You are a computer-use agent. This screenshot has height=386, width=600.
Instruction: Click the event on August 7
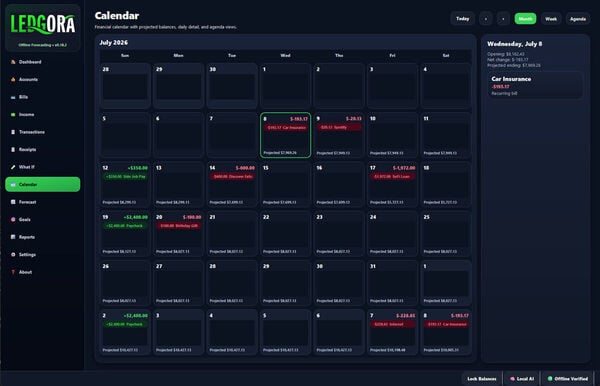[393, 324]
